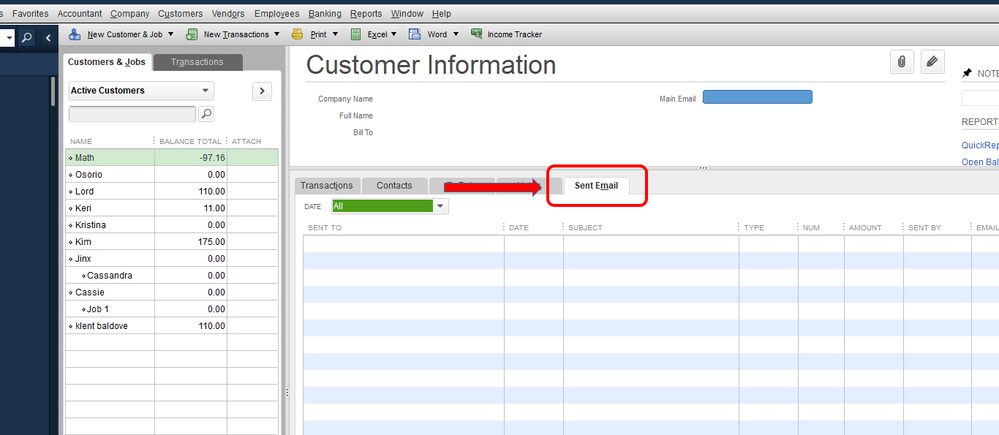Expand the Word dropdown arrow
999x435 pixels.
456,34
